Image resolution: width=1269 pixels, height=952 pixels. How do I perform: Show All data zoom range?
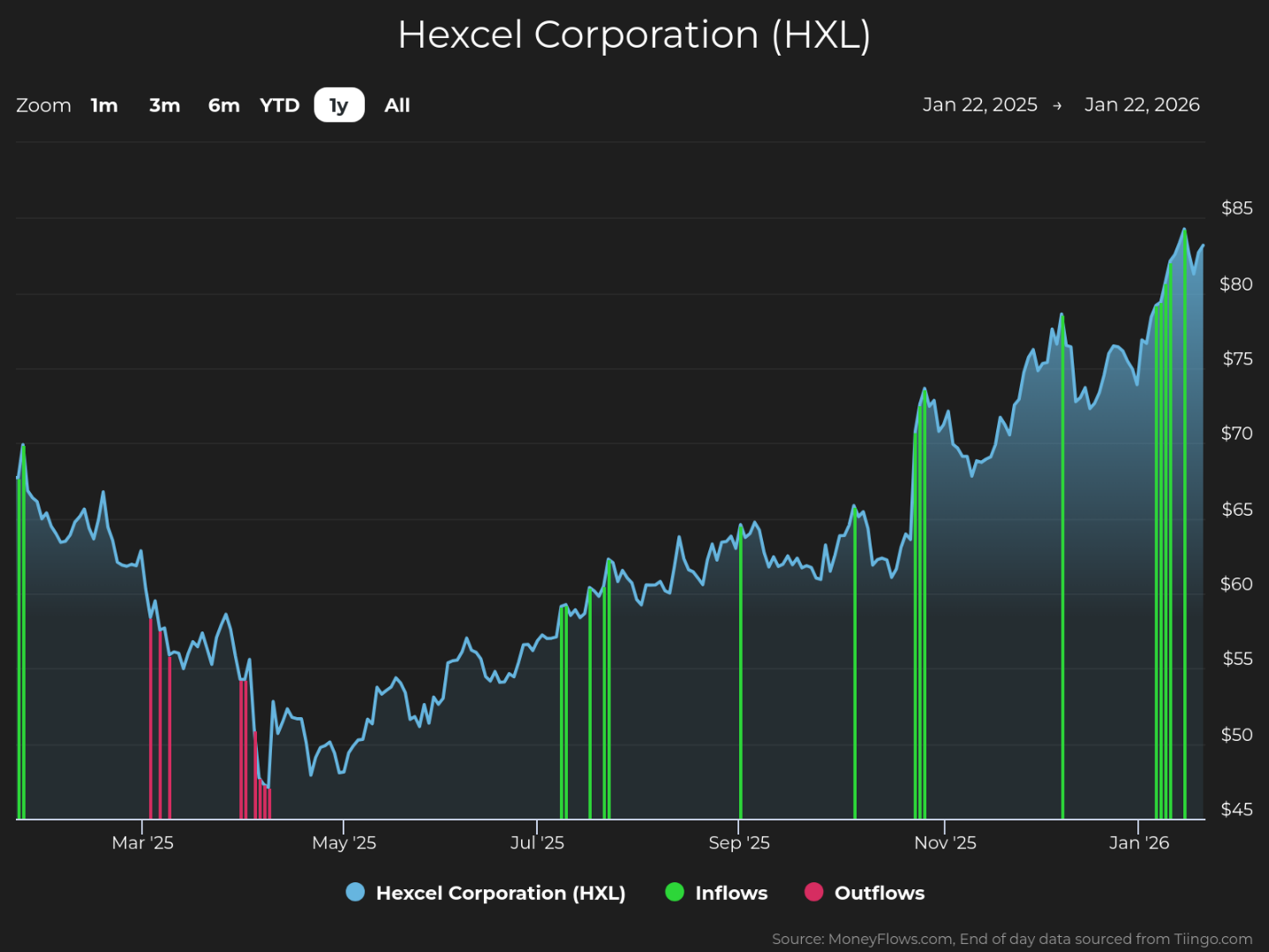coord(397,105)
